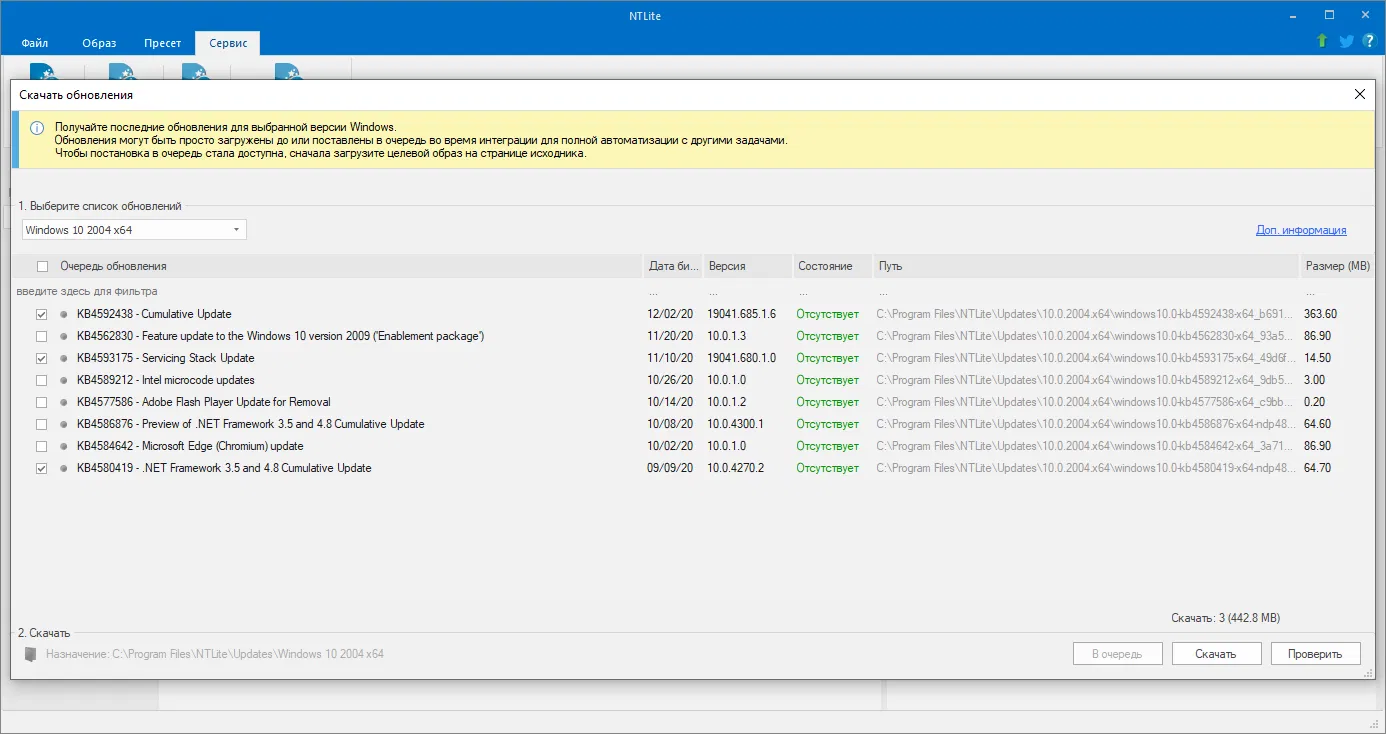The height and width of the screenshot is (734, 1386).
Task: Click the info icon in the yellow banner
Action: (37, 128)
